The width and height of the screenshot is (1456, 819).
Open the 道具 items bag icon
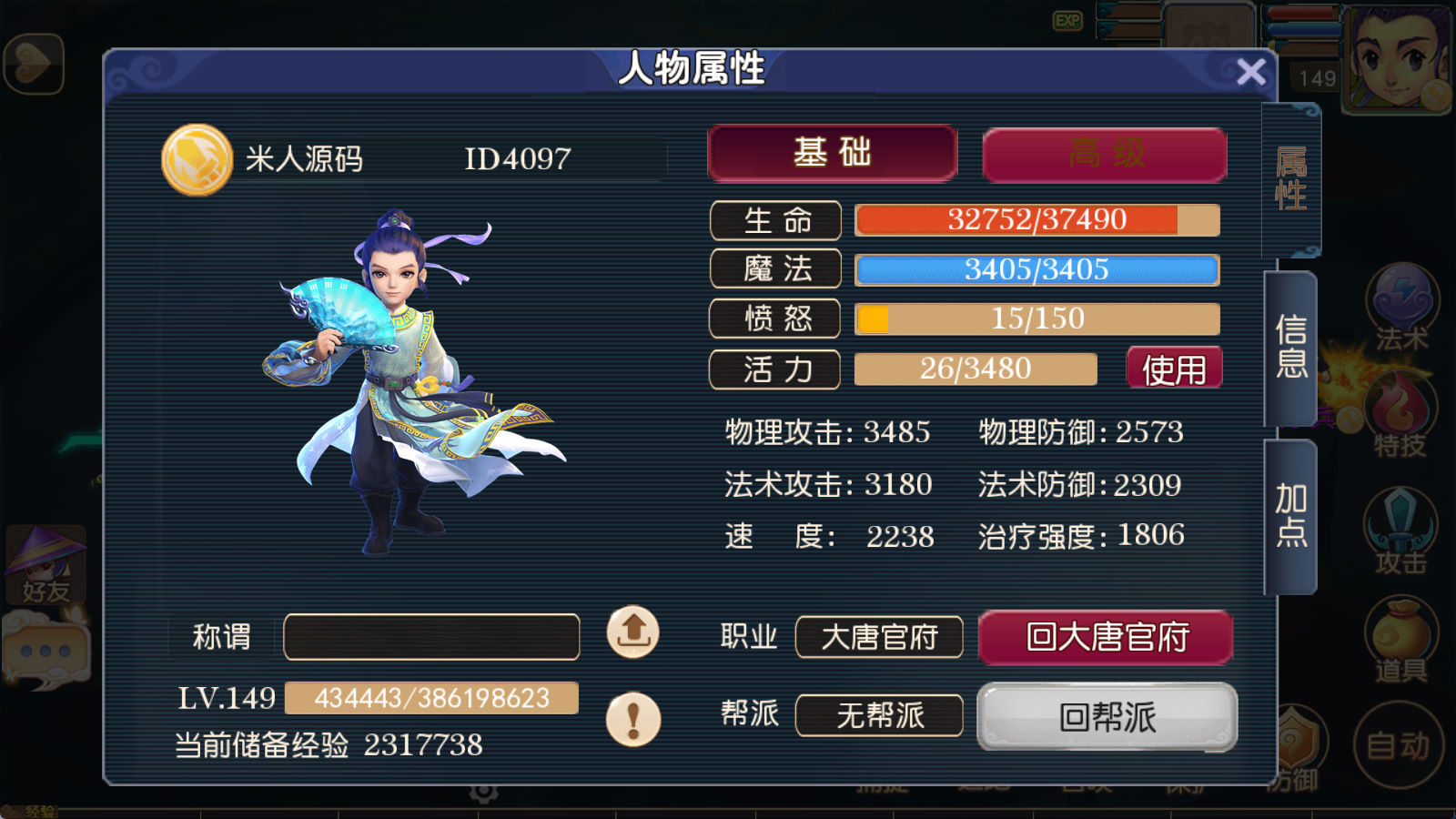pyautogui.click(x=1400, y=640)
